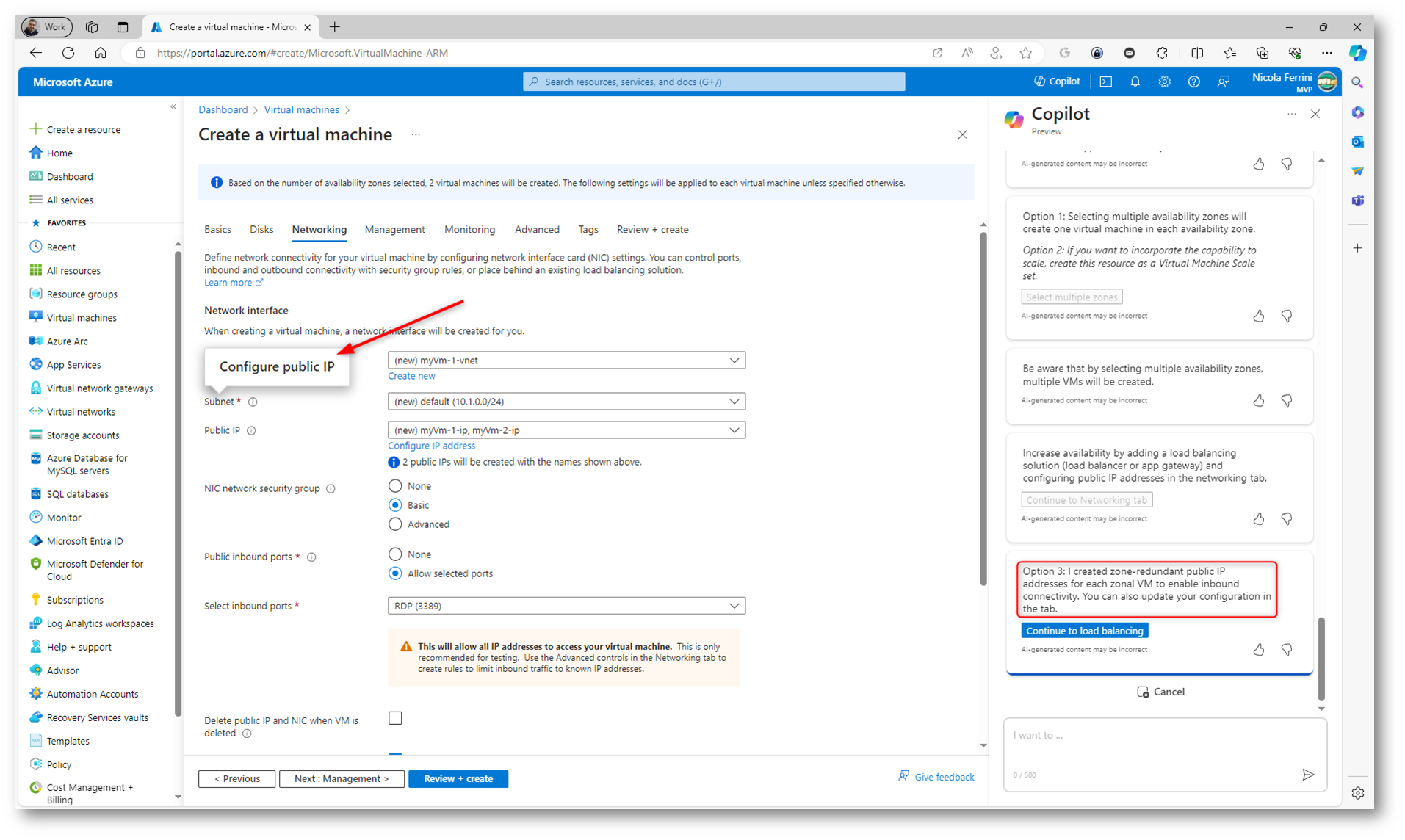Open the Nicola Ferrini account menu
1405x840 pixels.
(x=1294, y=82)
